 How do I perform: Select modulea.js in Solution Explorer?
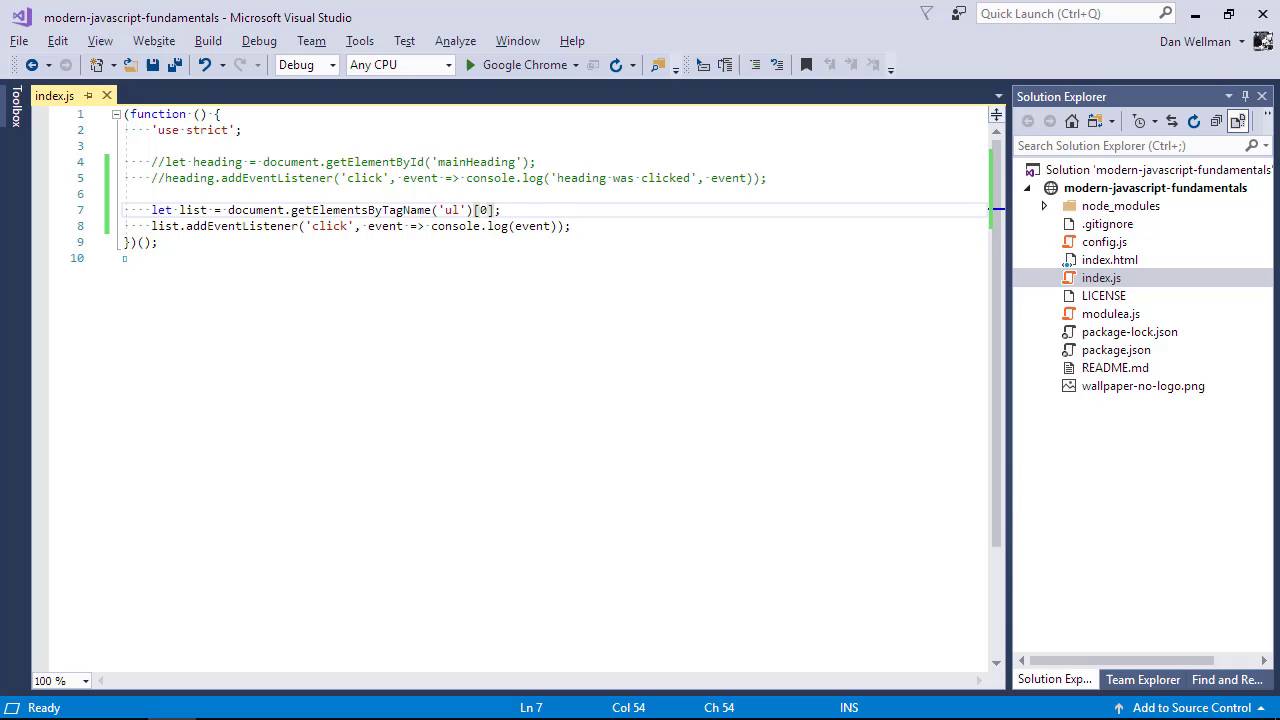tap(1111, 314)
